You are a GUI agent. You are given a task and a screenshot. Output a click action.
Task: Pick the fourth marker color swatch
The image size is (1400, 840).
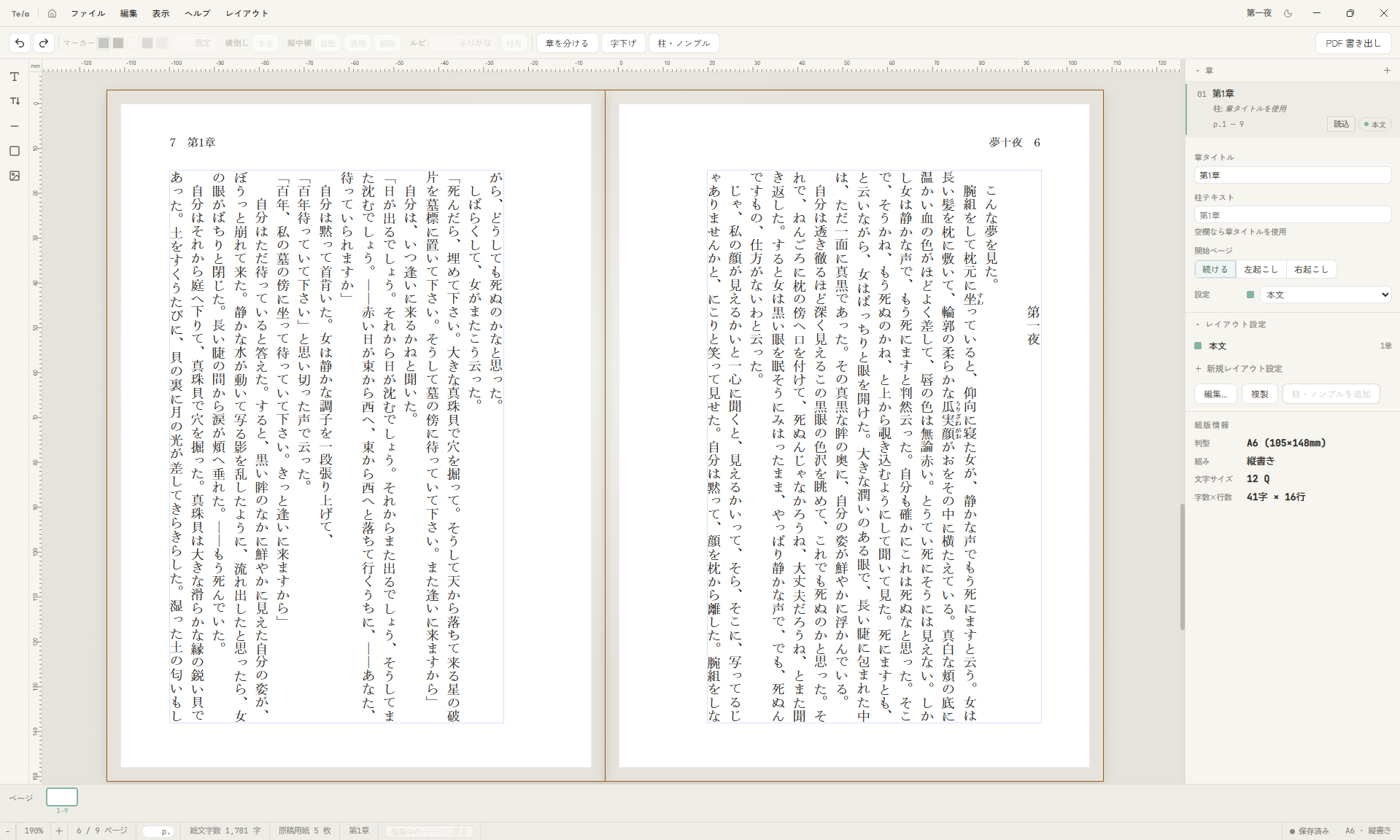(x=147, y=43)
